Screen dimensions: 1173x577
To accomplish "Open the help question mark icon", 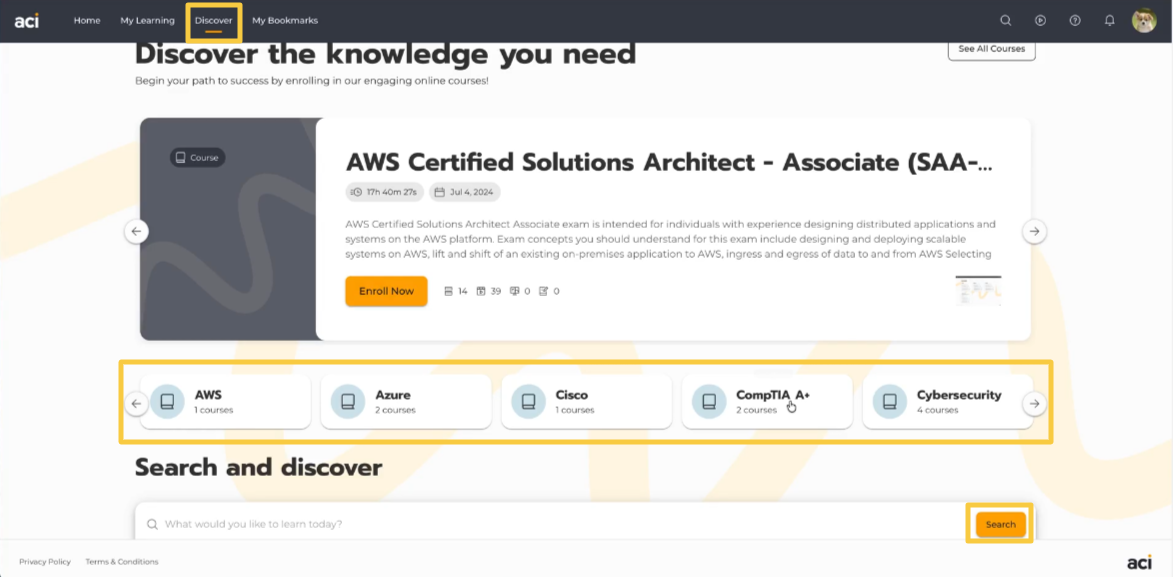I will click(x=1075, y=20).
